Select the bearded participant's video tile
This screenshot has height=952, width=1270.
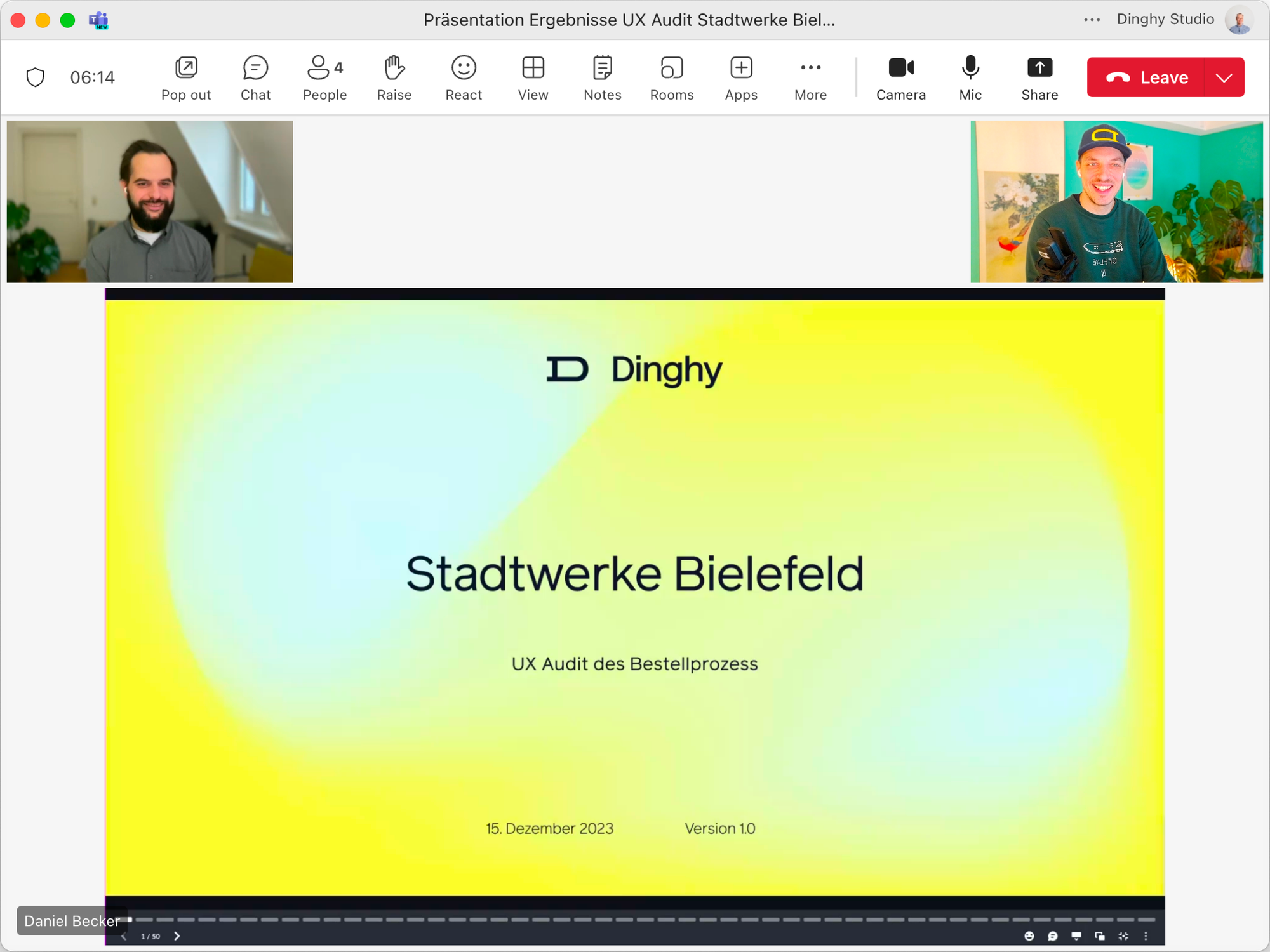click(x=150, y=201)
